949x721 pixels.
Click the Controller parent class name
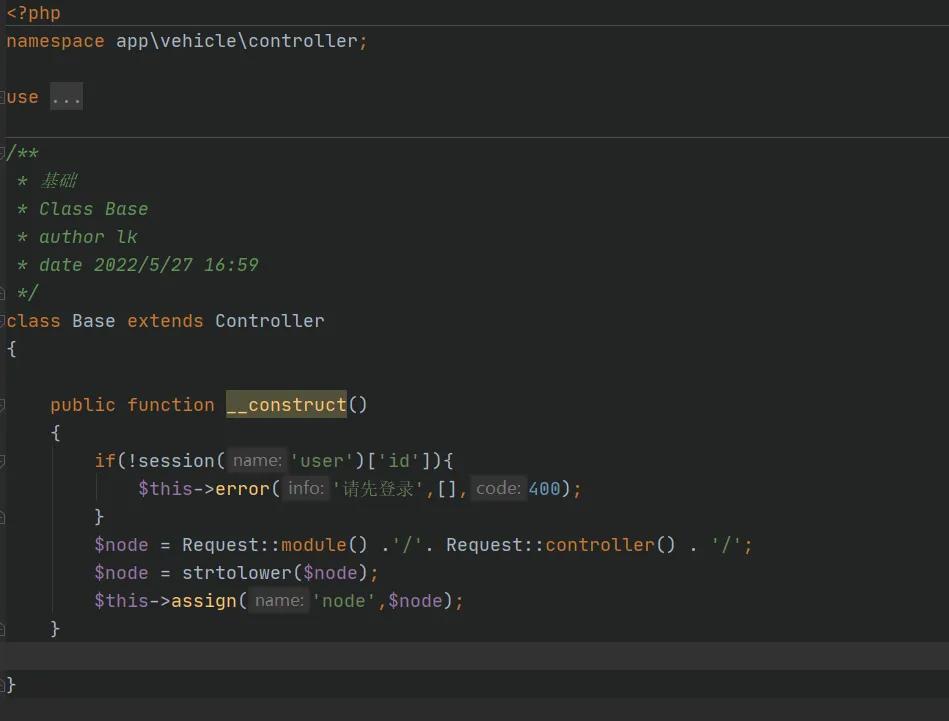click(x=269, y=320)
